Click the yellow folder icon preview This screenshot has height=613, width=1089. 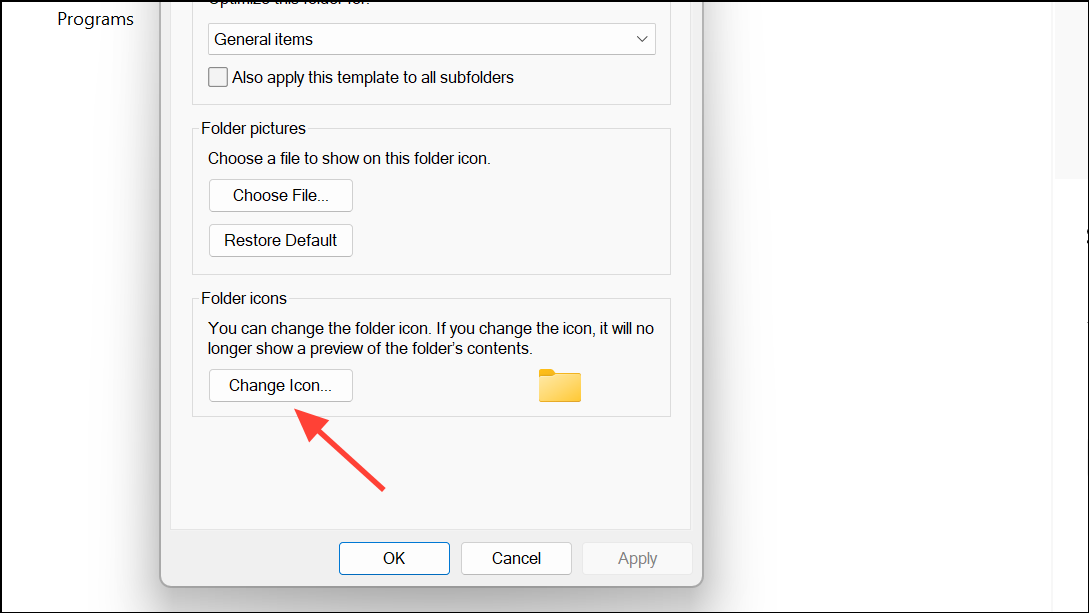click(x=559, y=386)
